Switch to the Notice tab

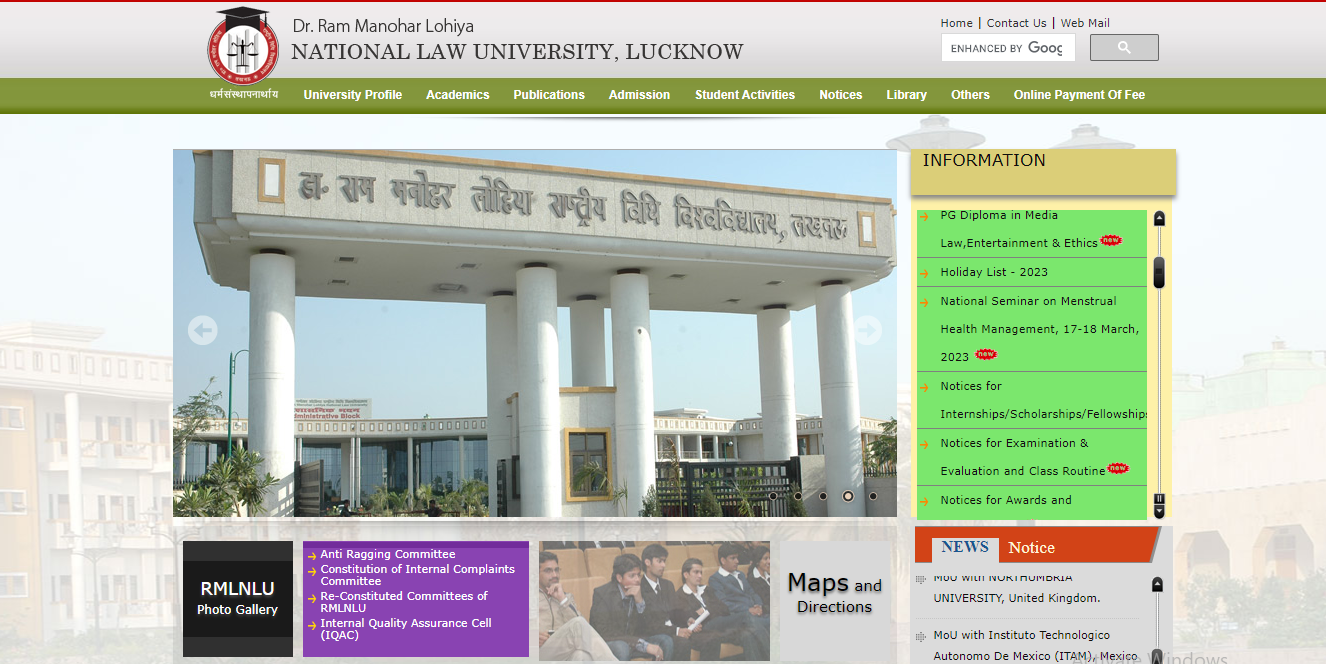(1032, 547)
